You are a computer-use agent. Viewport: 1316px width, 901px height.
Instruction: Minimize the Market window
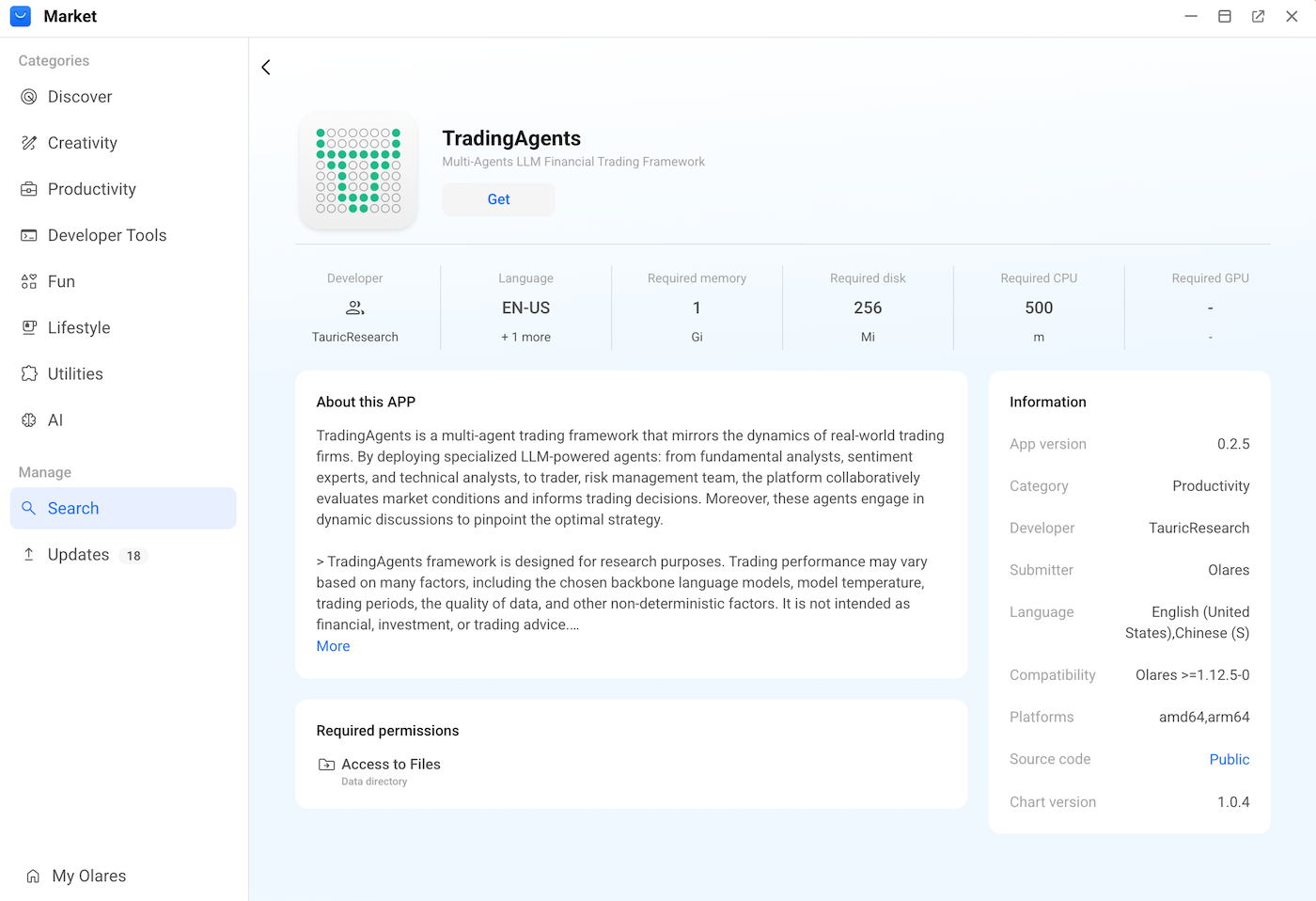click(x=1191, y=16)
